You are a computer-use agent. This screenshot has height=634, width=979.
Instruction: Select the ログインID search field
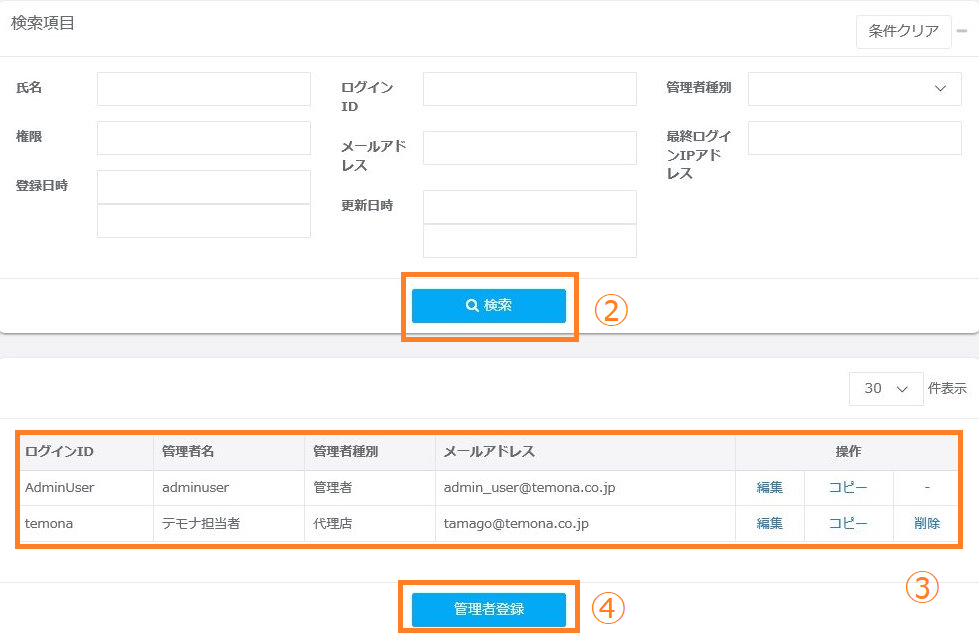529,88
